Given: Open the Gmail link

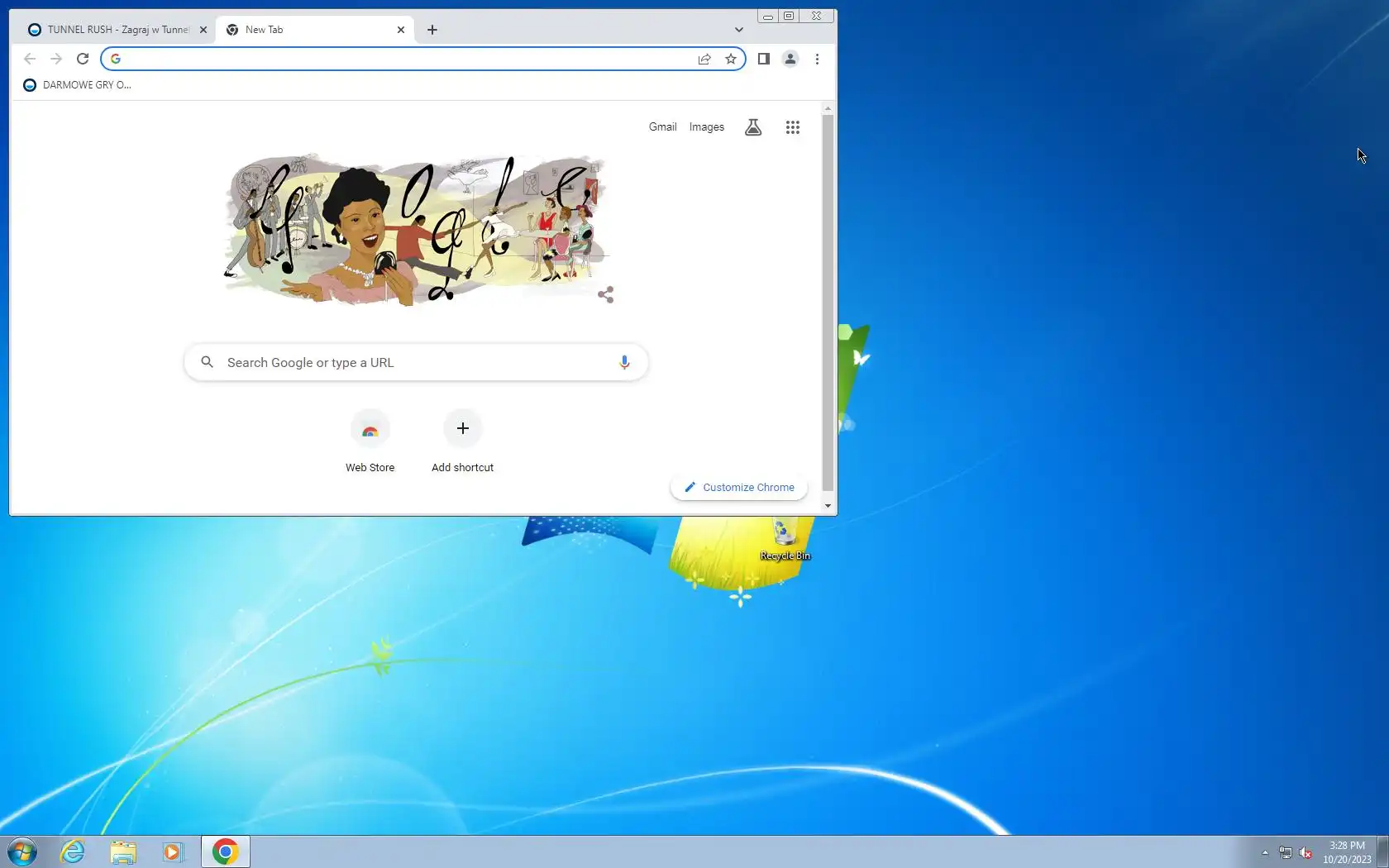Looking at the screenshot, I should pos(662,127).
